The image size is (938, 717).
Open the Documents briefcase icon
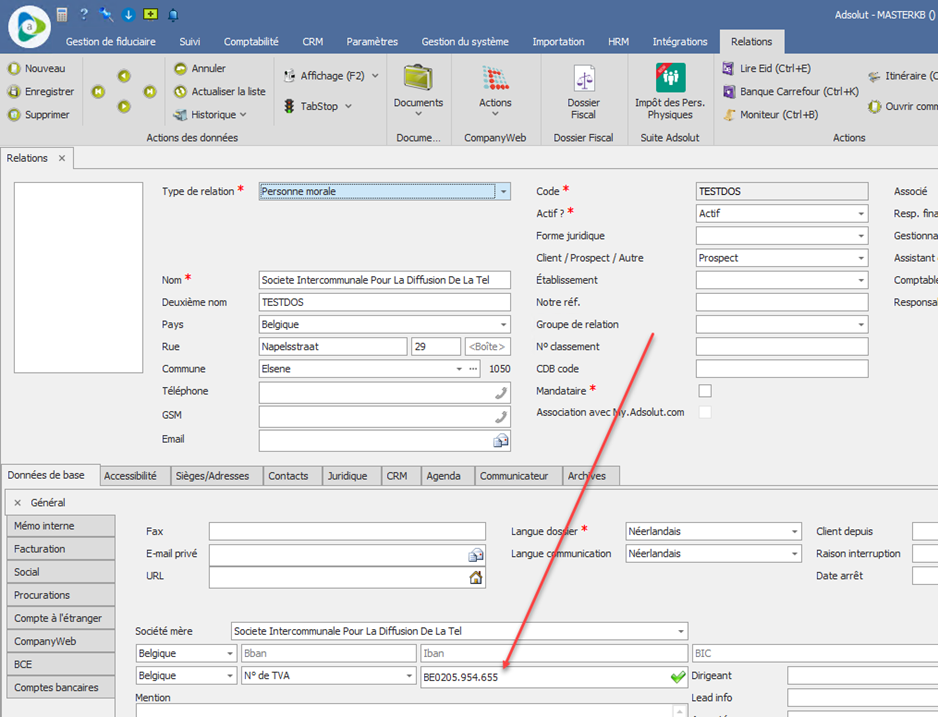point(418,78)
